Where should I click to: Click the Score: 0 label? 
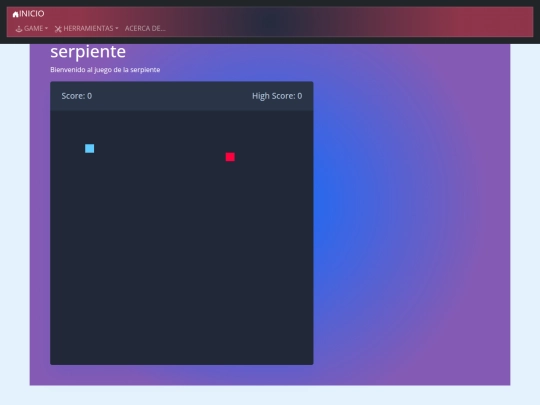pos(77,96)
